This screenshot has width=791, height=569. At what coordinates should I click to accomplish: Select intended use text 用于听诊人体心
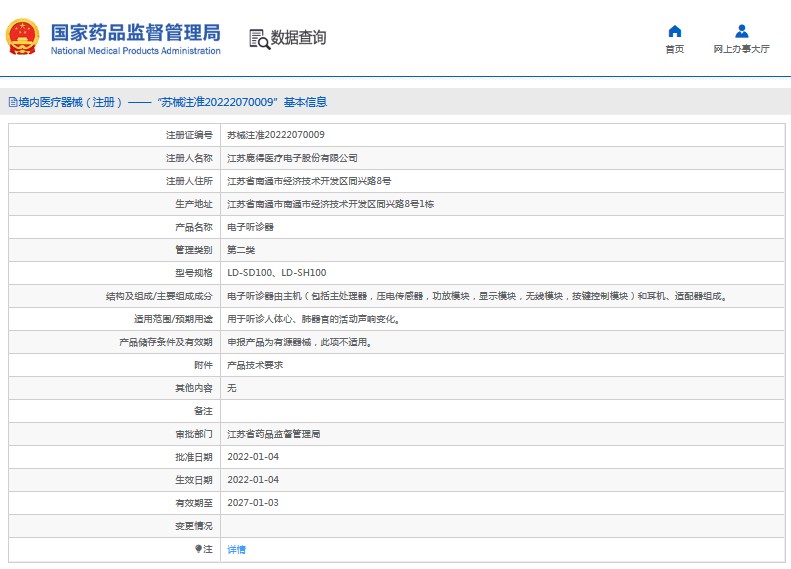pyautogui.click(x=314, y=319)
